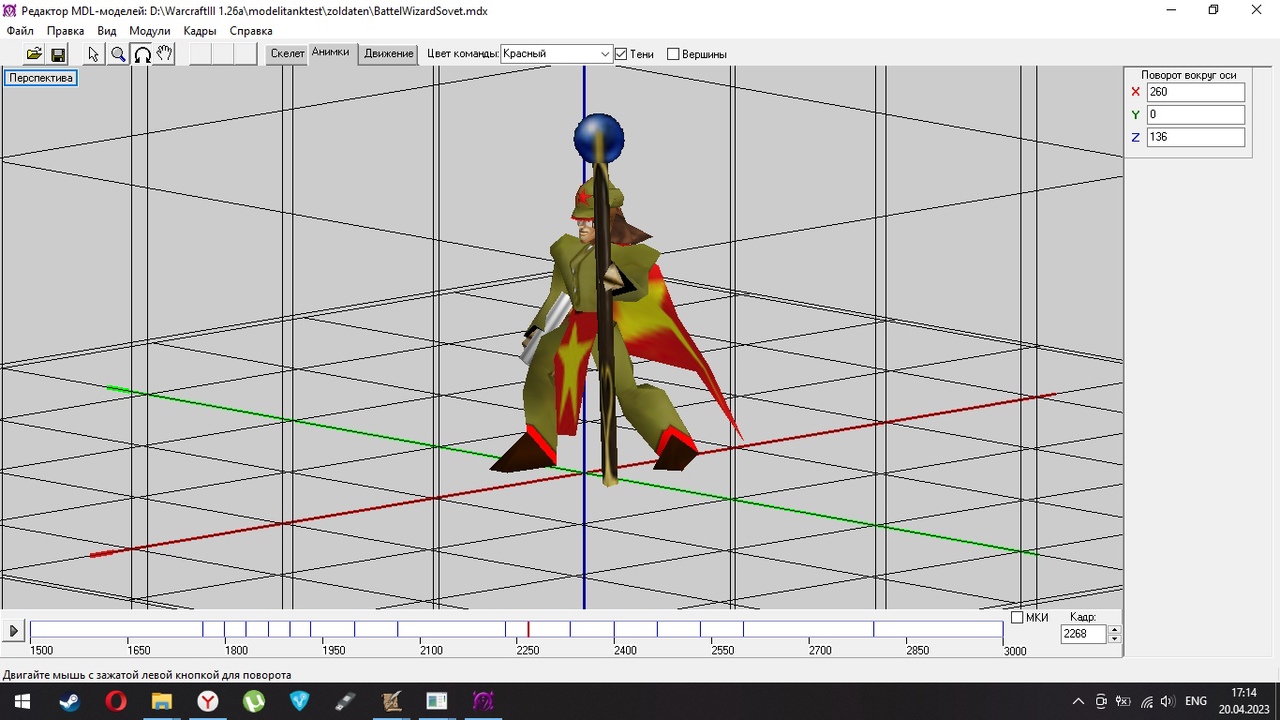Increase frame number with up arrow
Viewport: 1280px width, 720px height.
[1114, 629]
